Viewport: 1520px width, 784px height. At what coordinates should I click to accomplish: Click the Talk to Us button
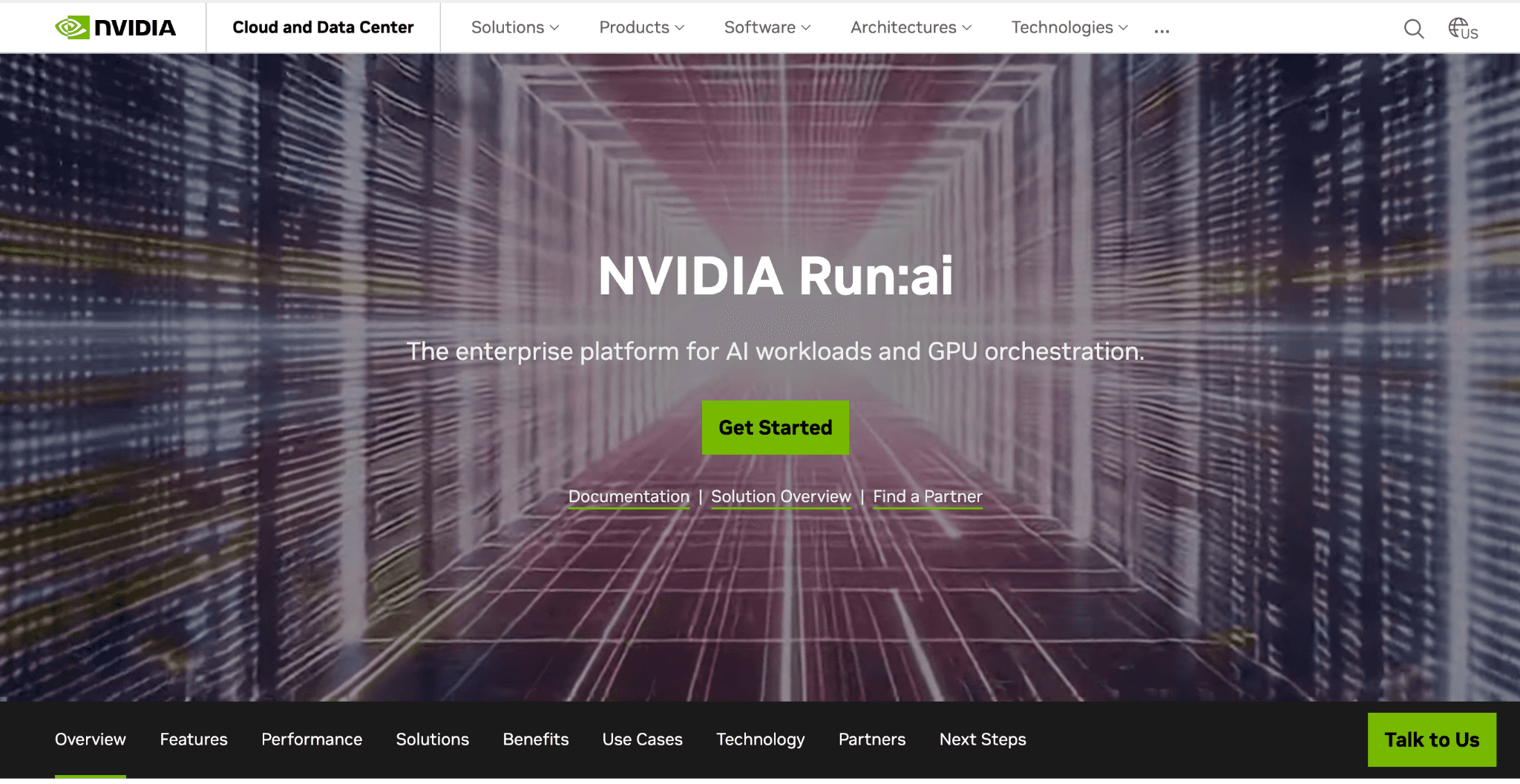1432,739
